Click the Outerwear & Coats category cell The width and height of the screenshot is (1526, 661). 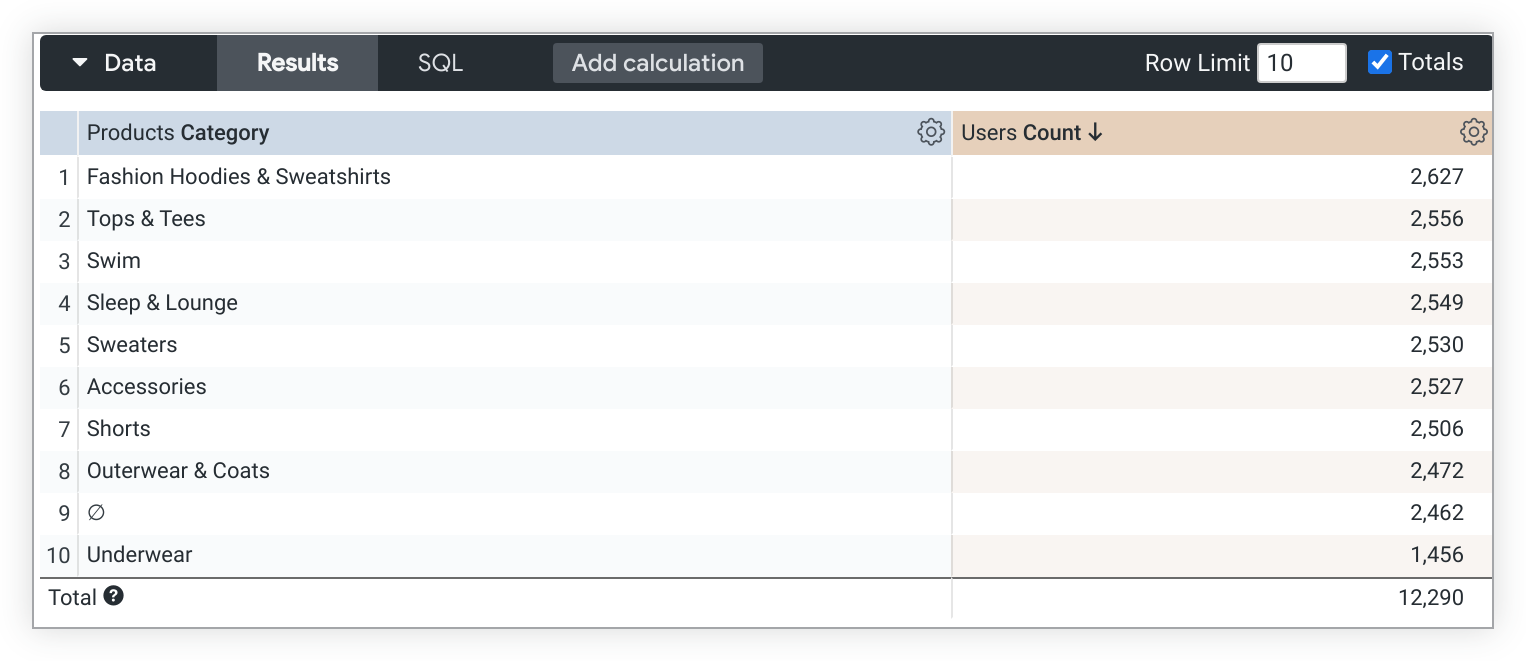[x=178, y=471]
